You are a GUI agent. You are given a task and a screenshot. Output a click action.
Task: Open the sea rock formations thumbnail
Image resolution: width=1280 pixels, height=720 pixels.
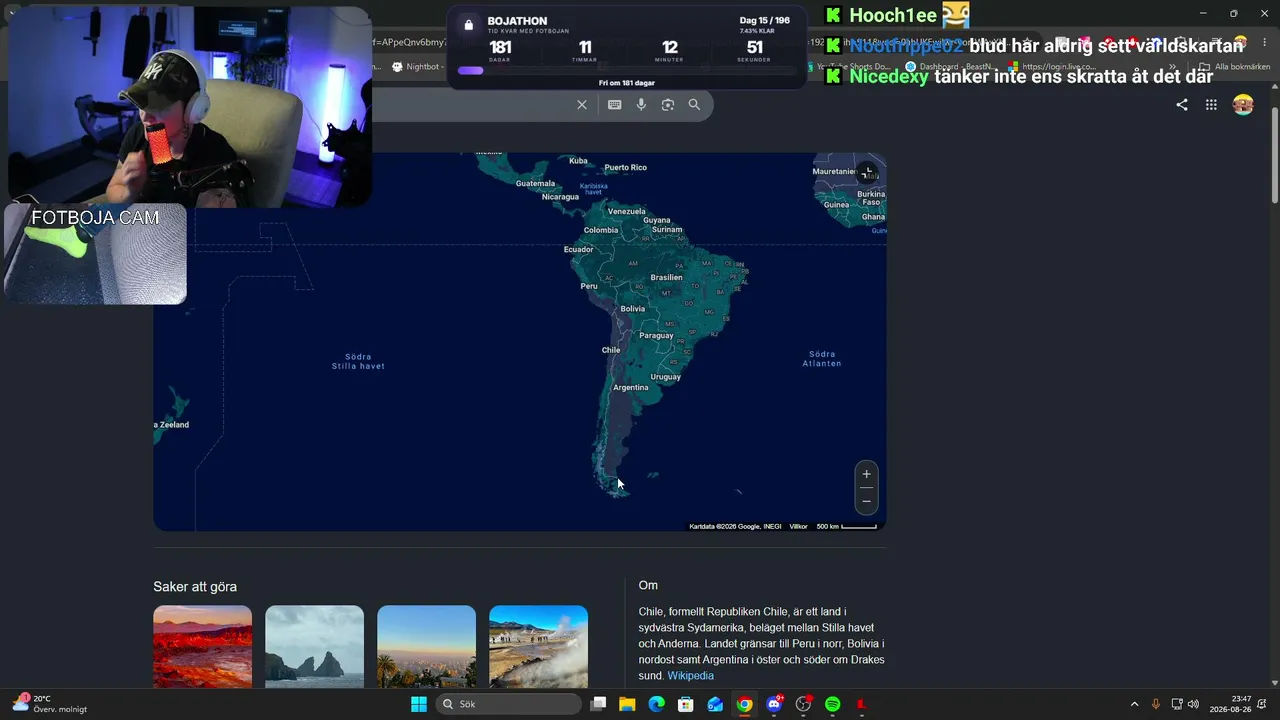pyautogui.click(x=315, y=646)
